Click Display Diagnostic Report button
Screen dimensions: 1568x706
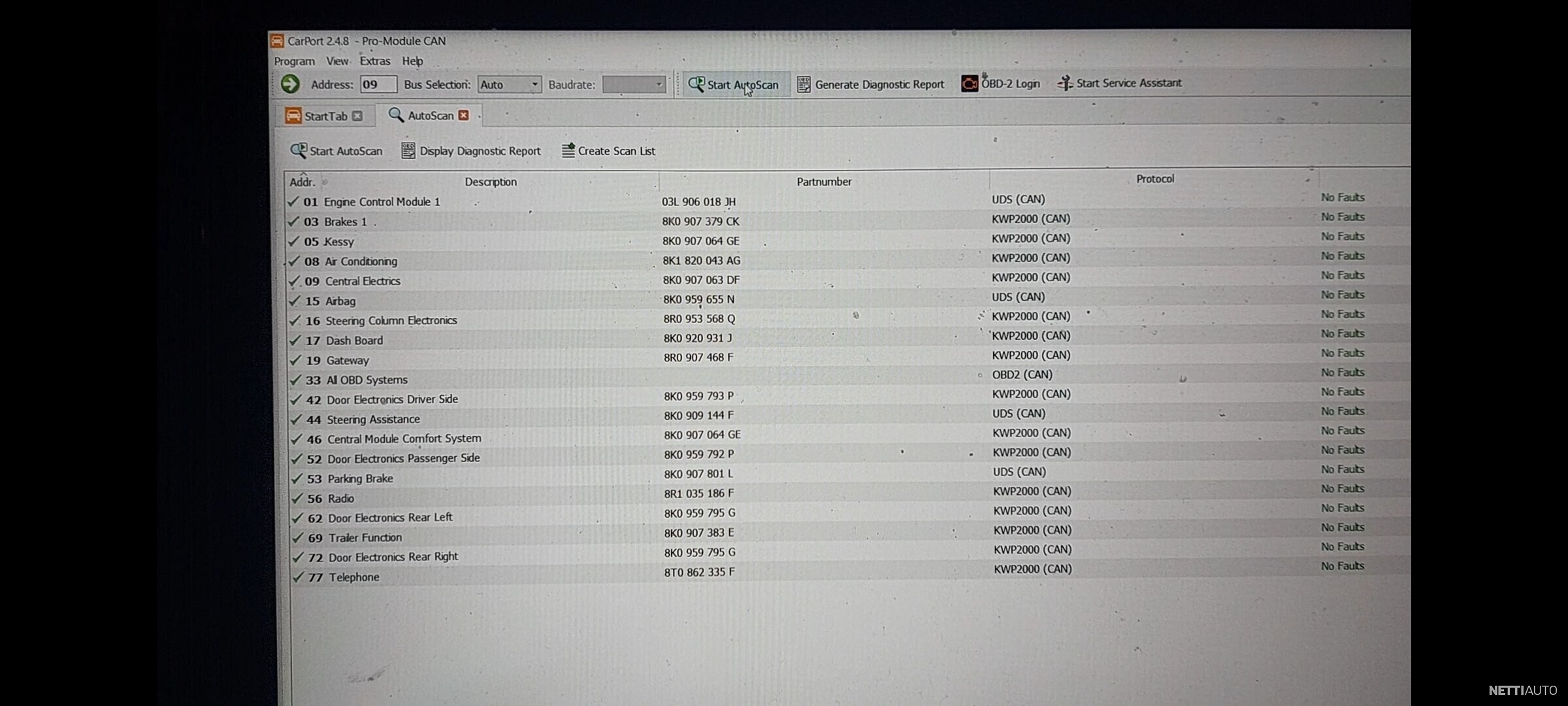471,150
